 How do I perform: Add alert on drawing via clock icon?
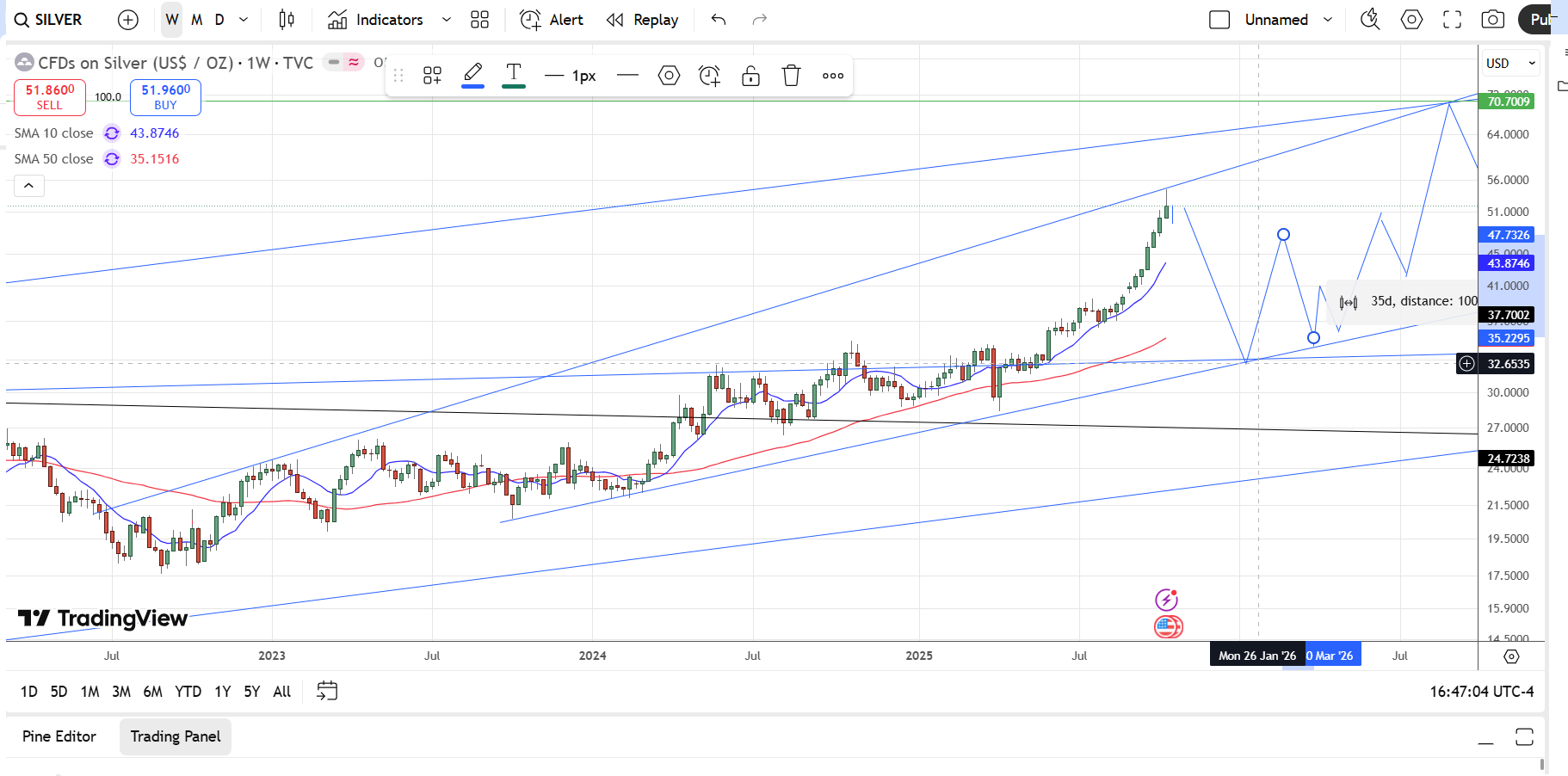(709, 76)
